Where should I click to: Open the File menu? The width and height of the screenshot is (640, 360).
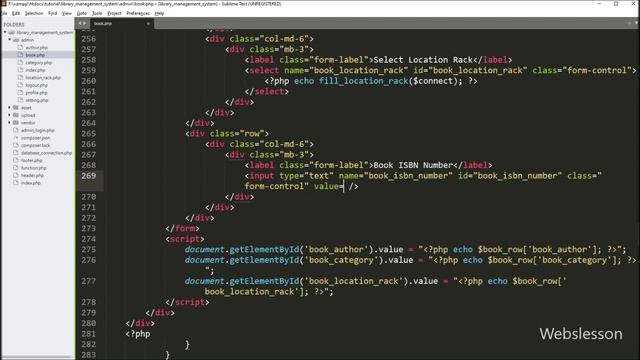[x=4, y=13]
